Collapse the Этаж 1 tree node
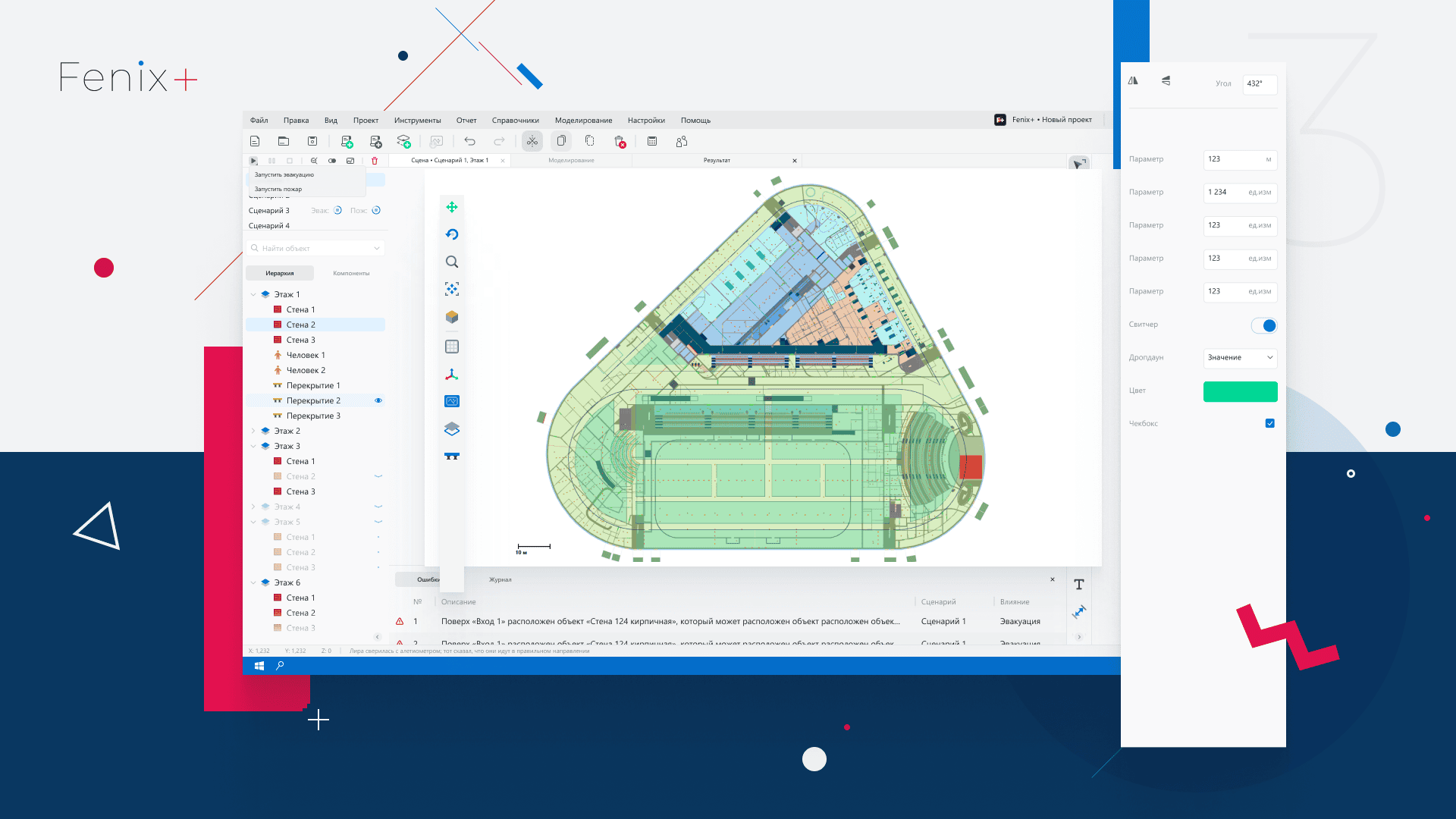This screenshot has width=1456, height=819. tap(253, 294)
